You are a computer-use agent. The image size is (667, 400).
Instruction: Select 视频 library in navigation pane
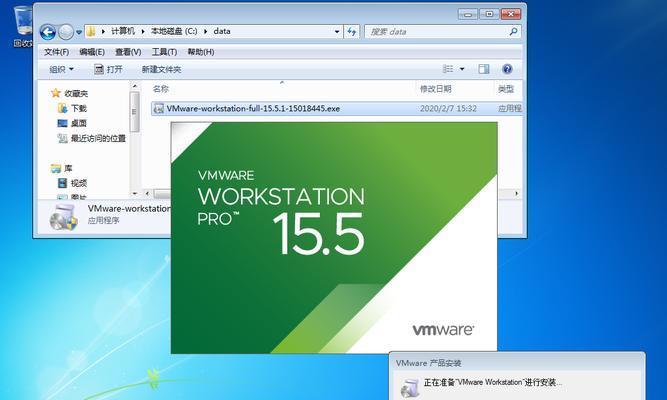click(x=72, y=183)
